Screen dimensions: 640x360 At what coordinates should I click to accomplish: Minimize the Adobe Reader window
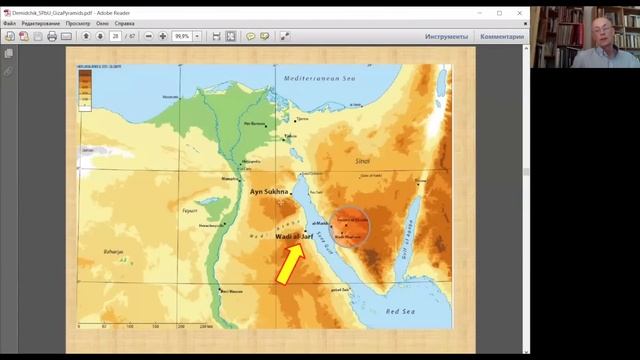coord(480,13)
